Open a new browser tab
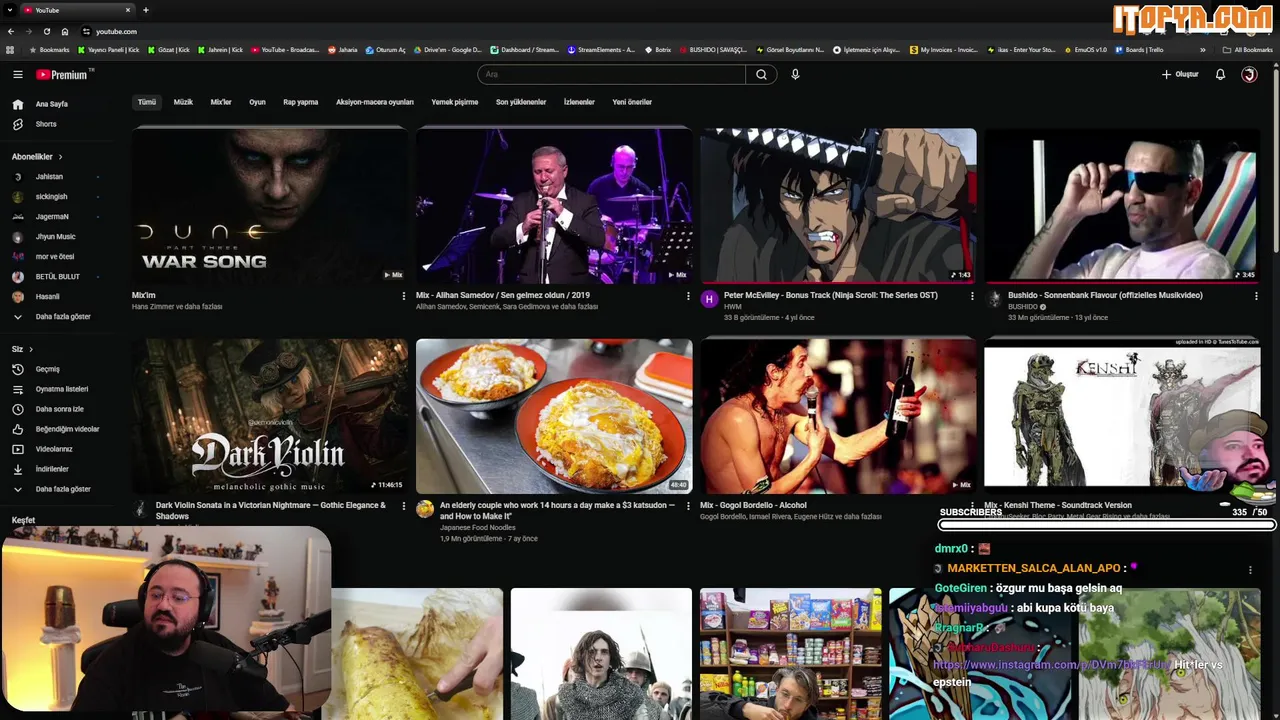The height and width of the screenshot is (720, 1280). 146,10
